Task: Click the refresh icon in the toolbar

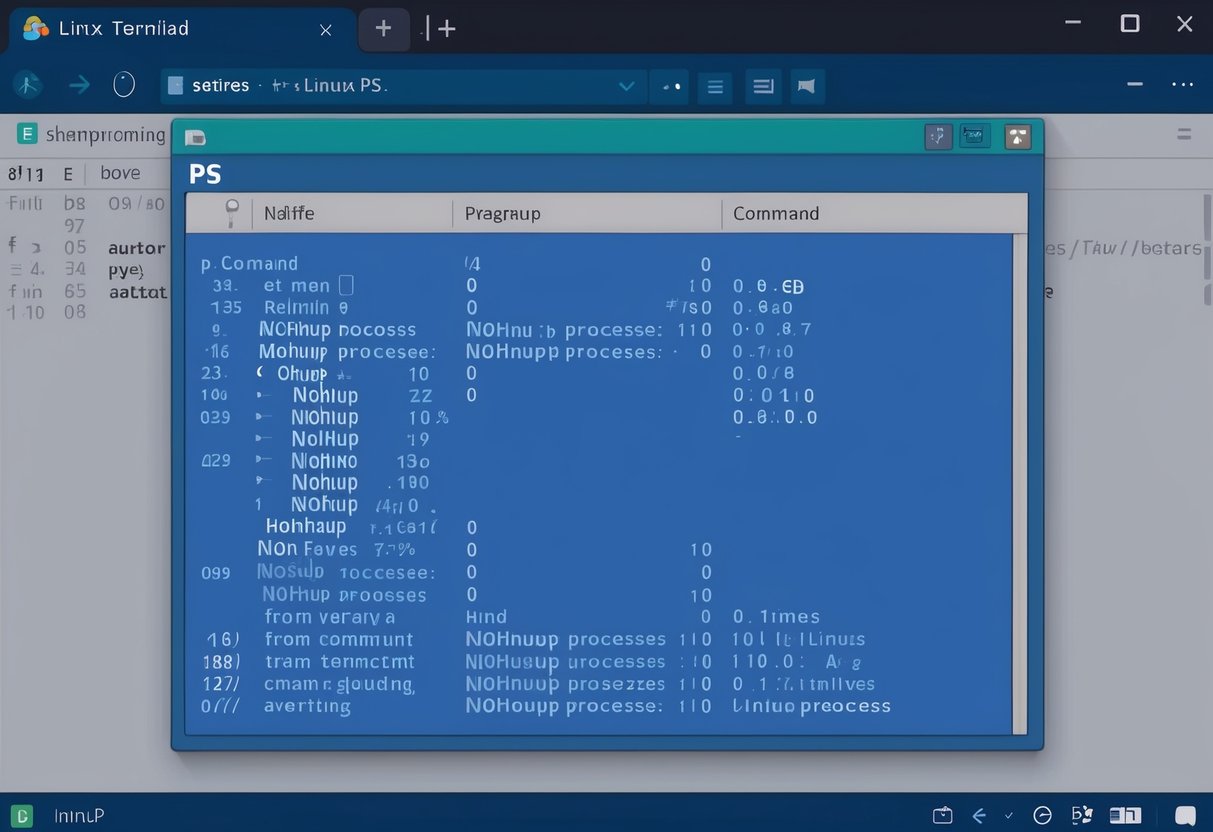Action: coord(124,85)
